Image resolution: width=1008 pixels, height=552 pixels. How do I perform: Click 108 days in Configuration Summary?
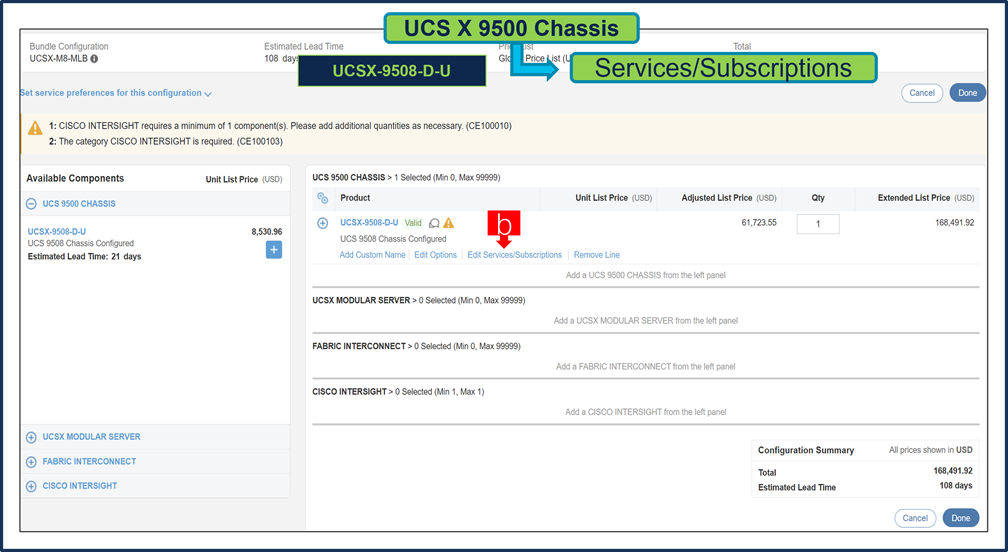tap(956, 486)
